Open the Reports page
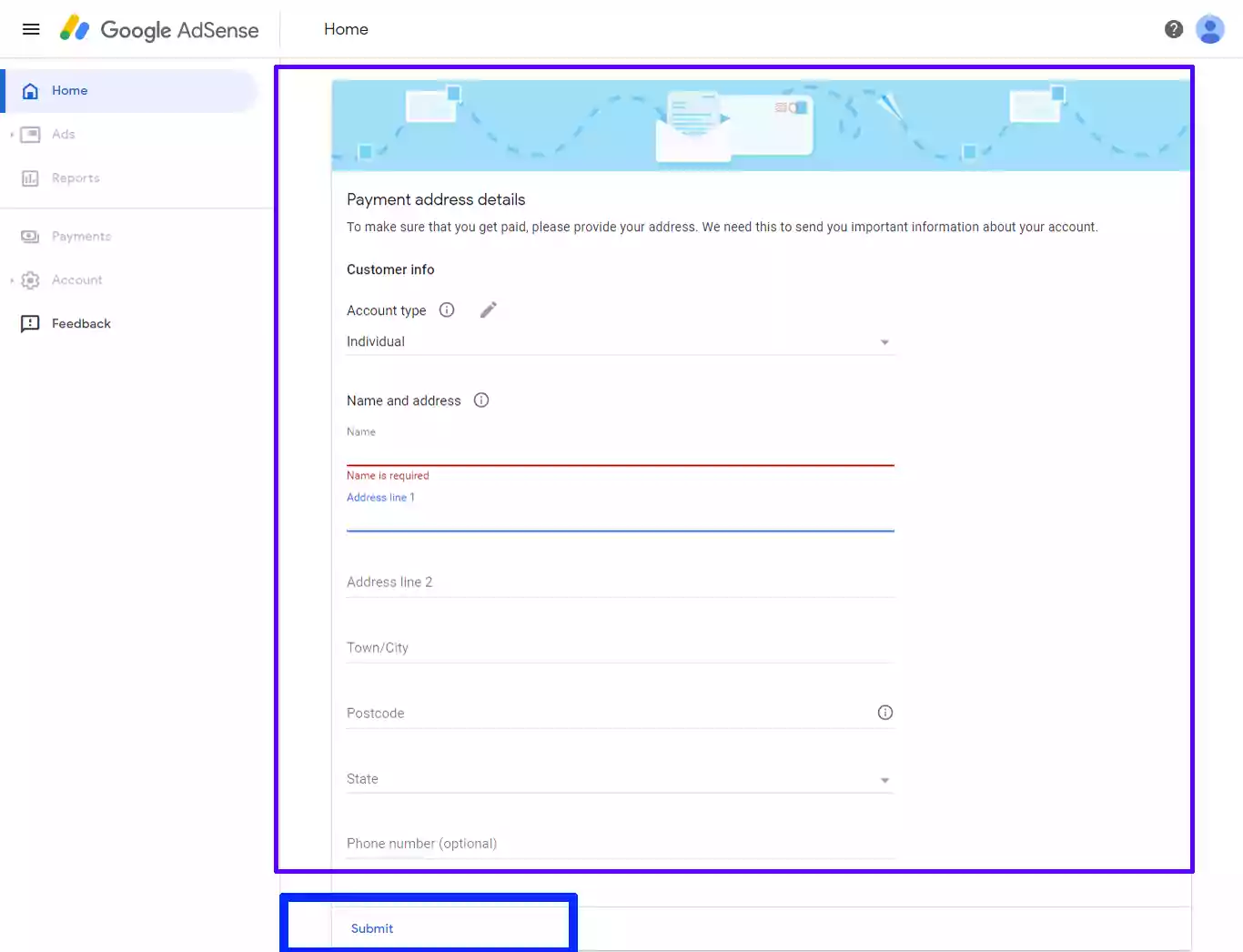The height and width of the screenshot is (952, 1243). 76,177
